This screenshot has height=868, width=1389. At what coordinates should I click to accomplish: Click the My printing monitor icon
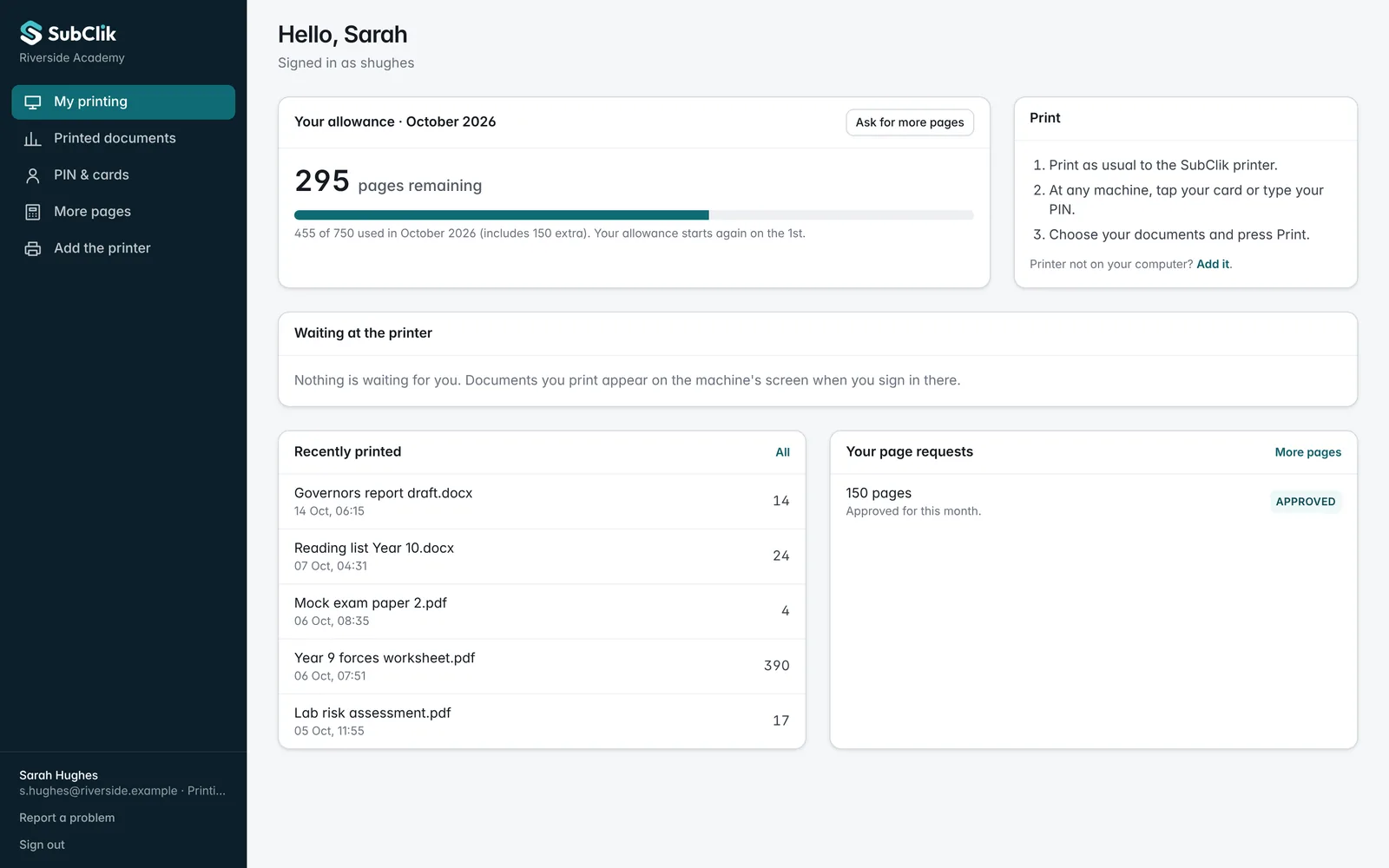point(33,102)
